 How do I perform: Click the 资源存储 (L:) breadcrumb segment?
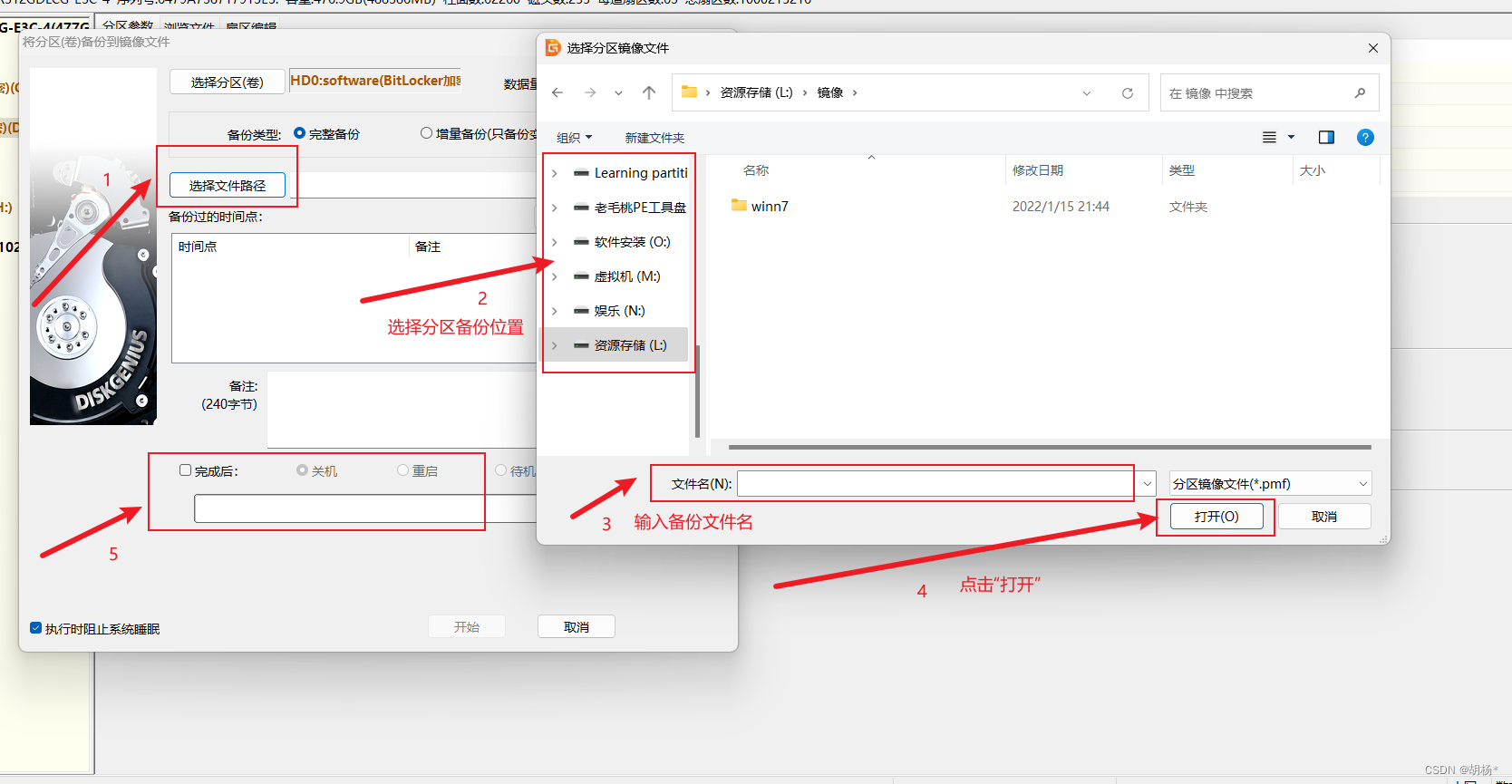tap(756, 92)
